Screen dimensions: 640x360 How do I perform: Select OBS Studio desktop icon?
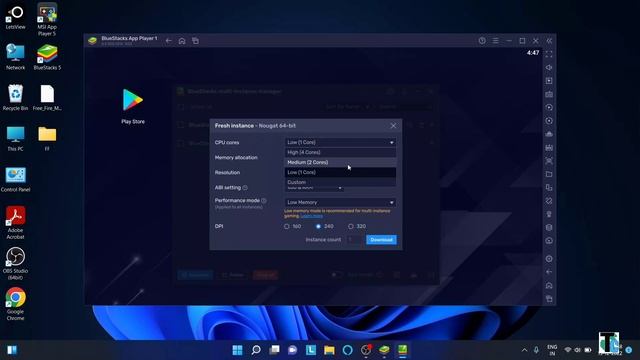point(16,263)
